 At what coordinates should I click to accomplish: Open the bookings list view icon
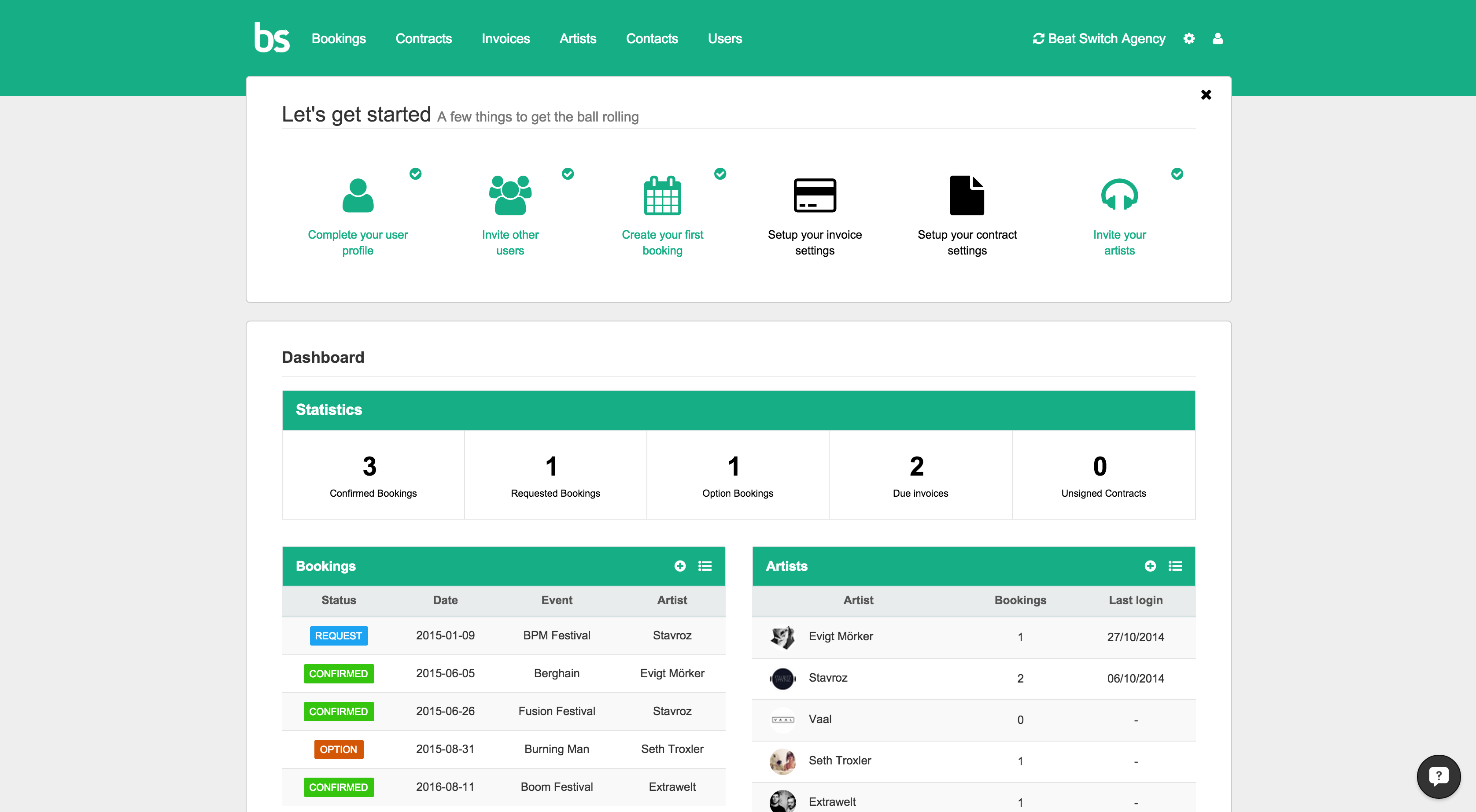click(x=705, y=565)
